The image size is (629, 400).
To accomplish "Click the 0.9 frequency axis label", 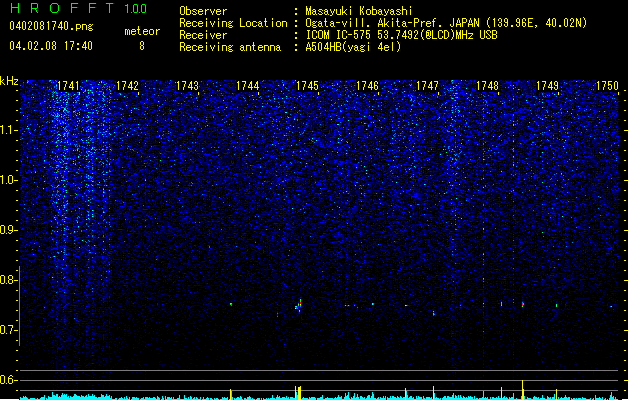I will click(8, 230).
